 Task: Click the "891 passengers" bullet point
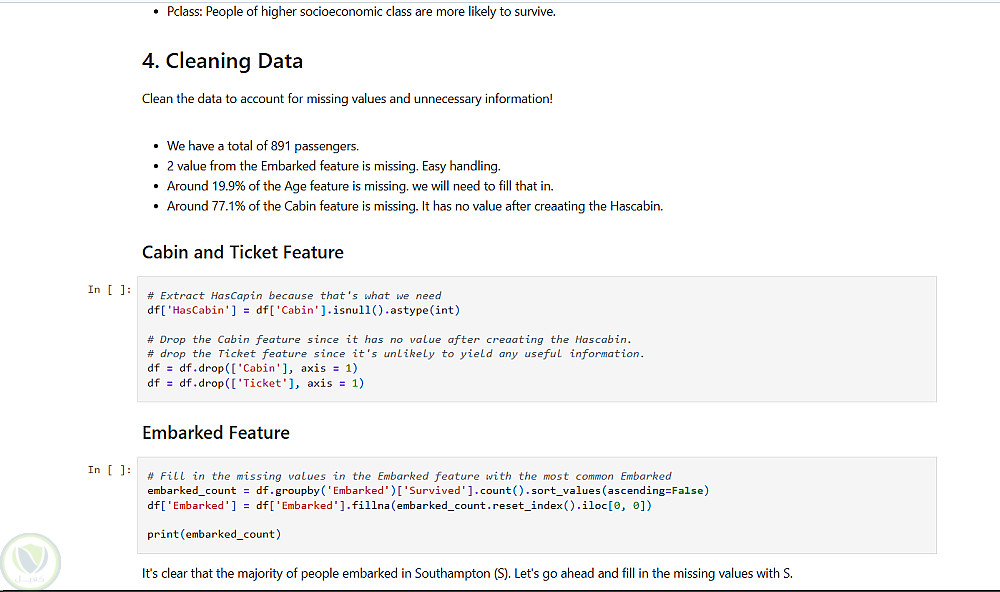pos(262,146)
